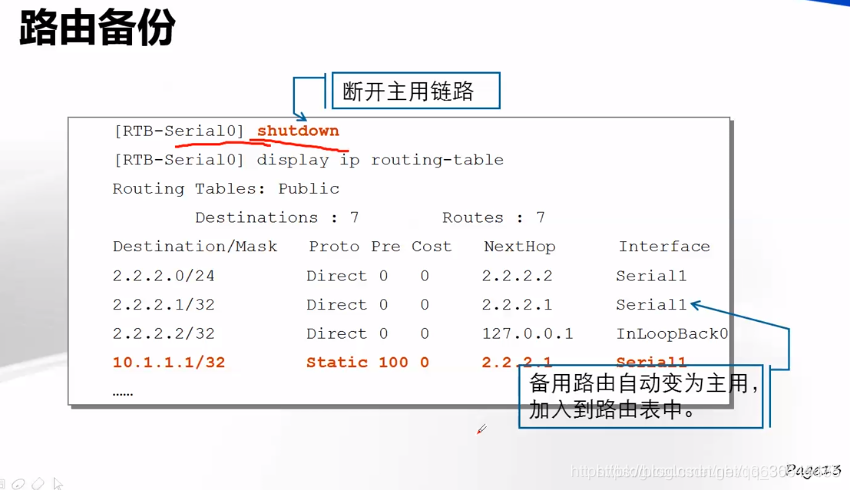Click next hop 2.2.2.1 in the 2.2.2.1/32 row

[517, 305]
